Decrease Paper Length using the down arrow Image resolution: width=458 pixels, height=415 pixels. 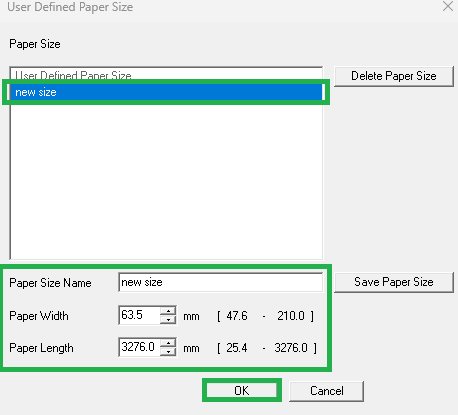[x=168, y=352]
